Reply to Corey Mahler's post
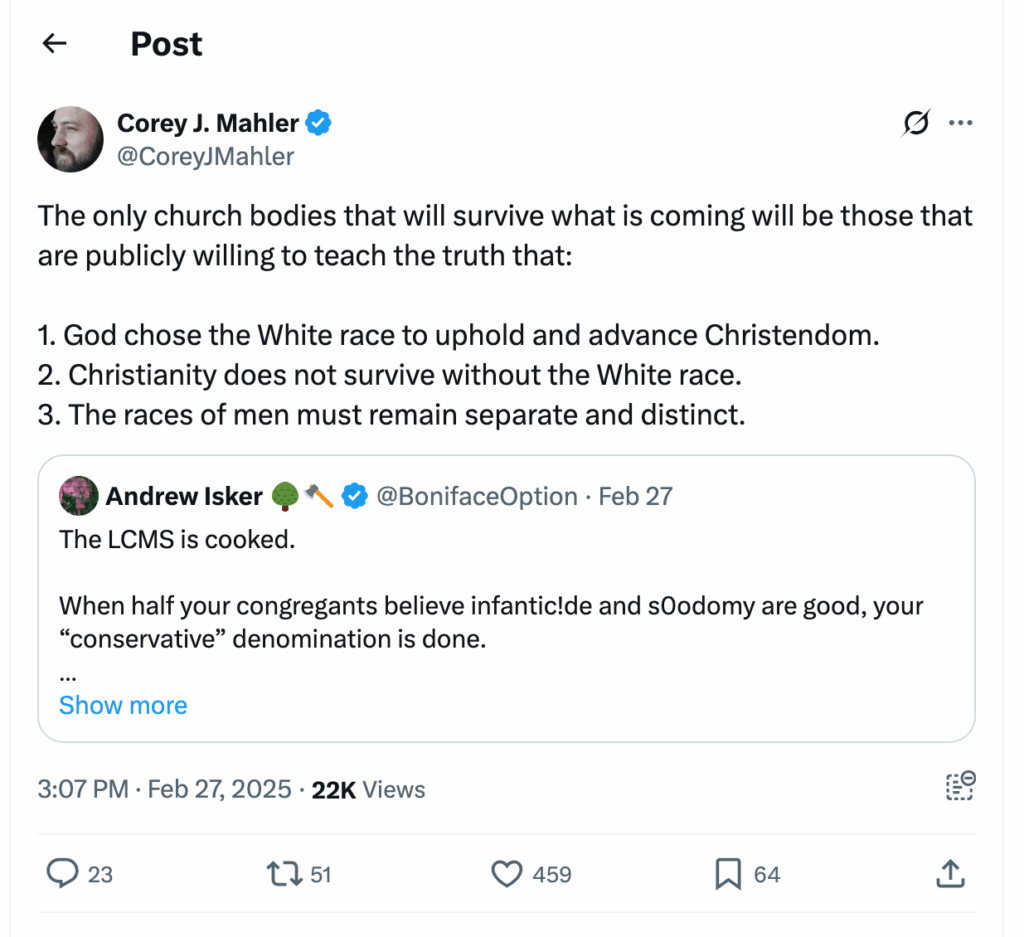The width and height of the screenshot is (1024, 937). point(62,873)
